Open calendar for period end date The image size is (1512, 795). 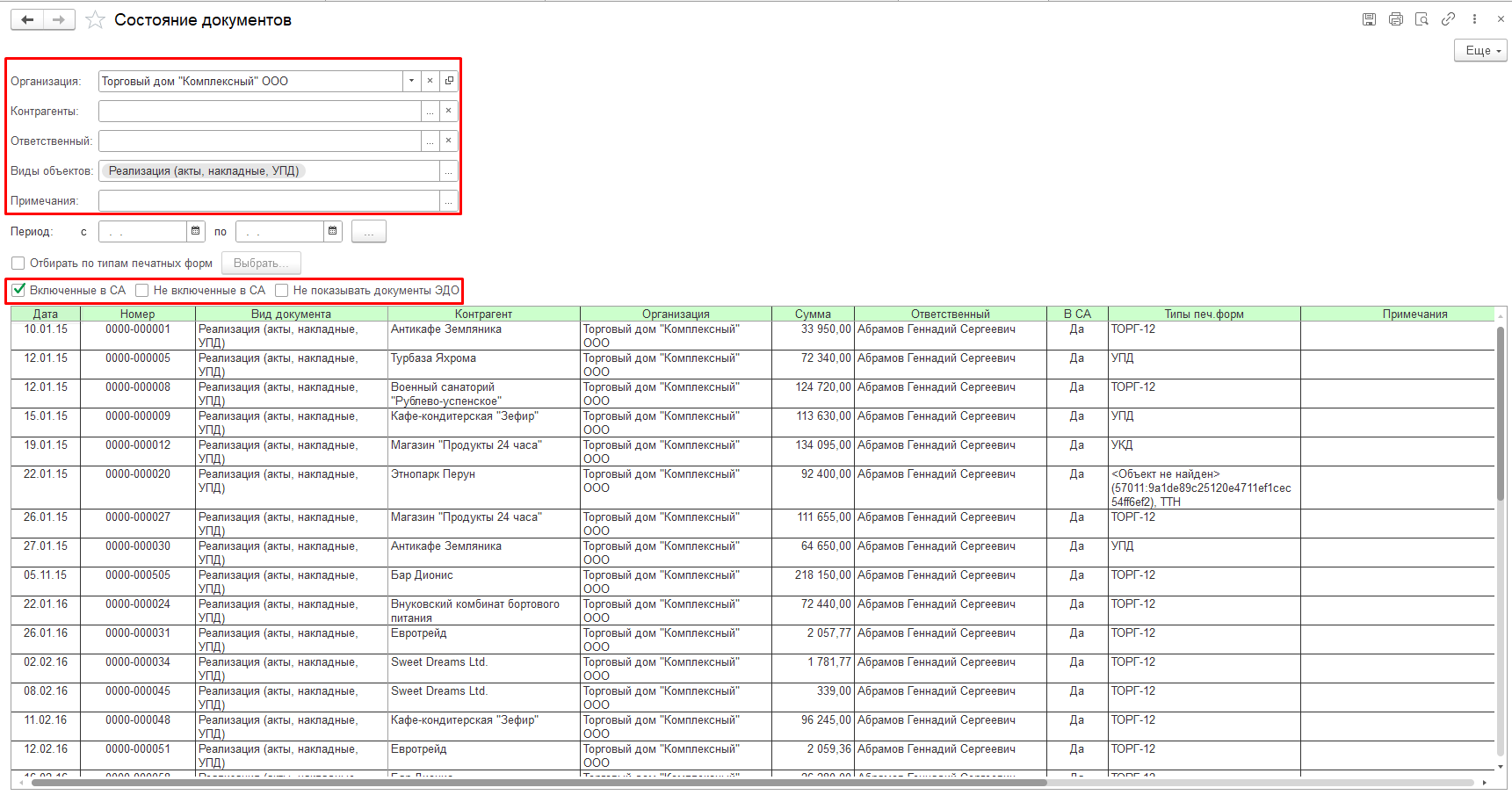tap(333, 231)
